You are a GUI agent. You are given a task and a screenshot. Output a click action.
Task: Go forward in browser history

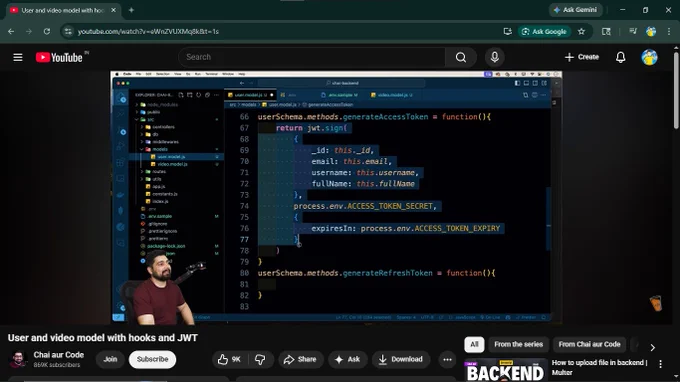point(29,32)
